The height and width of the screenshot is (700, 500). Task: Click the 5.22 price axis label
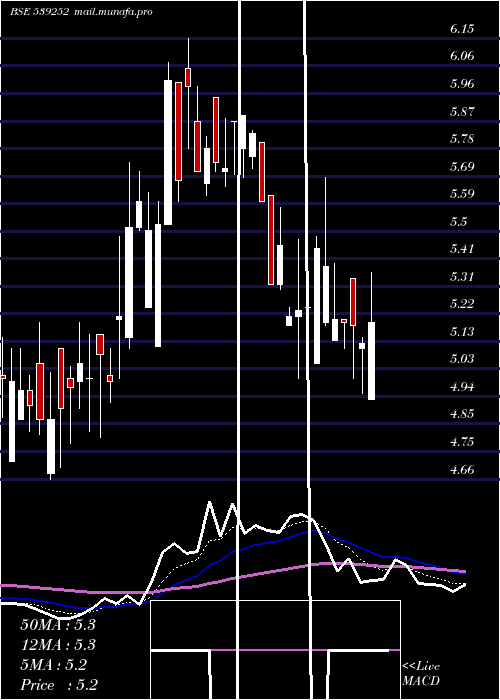[462, 304]
